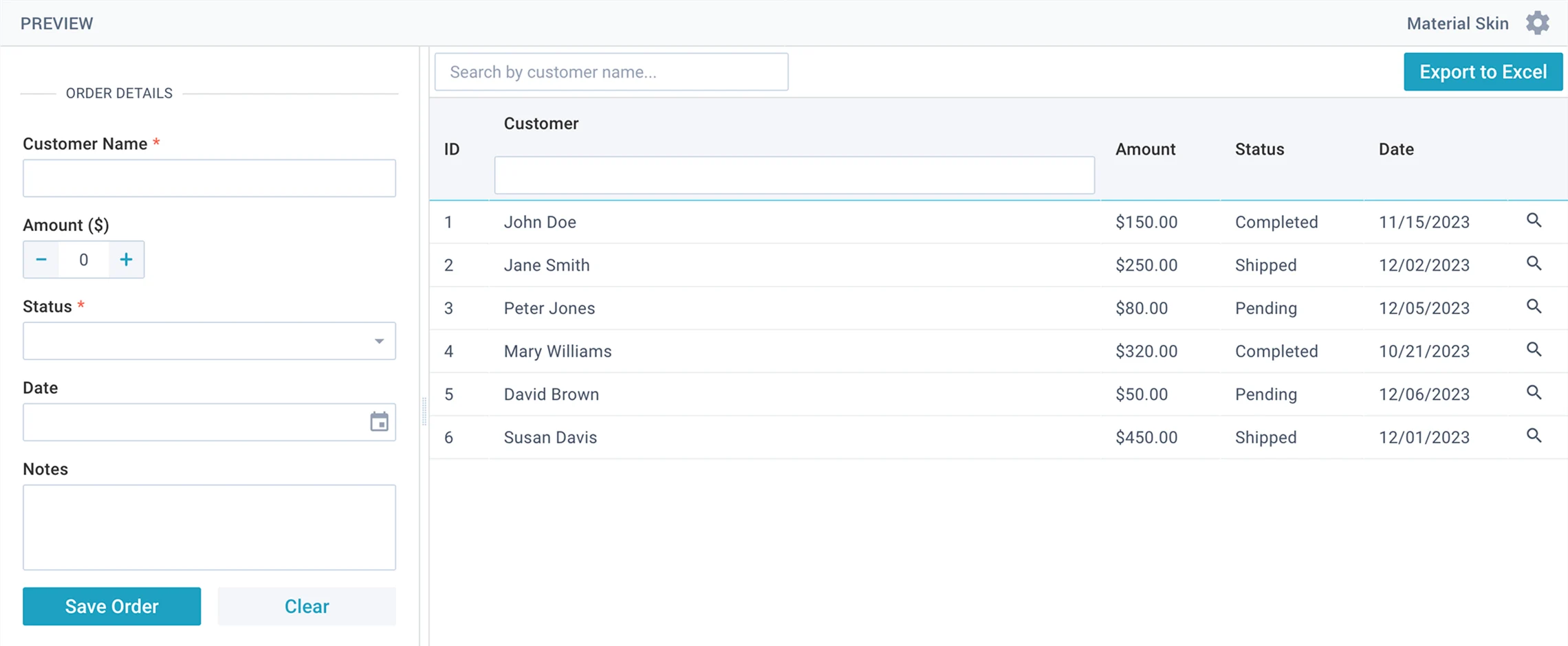Sort table by Status column header
This screenshot has width=1568, height=646.
1259,149
